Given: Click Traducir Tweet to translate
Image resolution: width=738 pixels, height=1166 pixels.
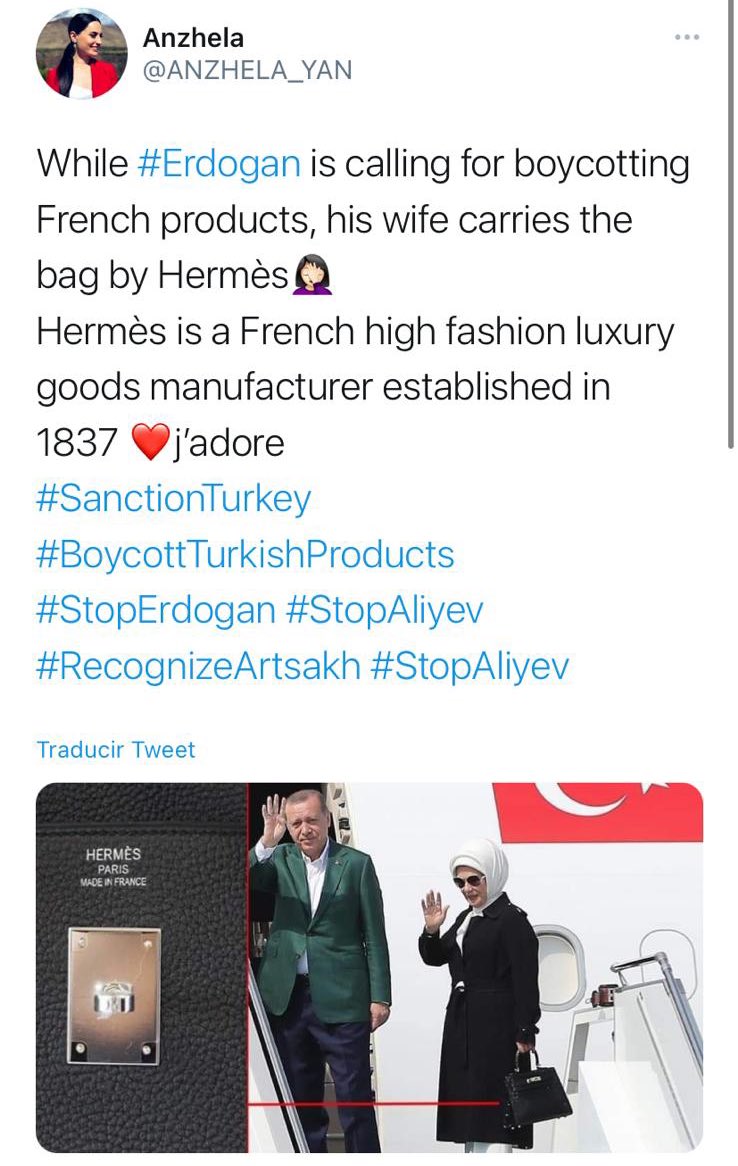Looking at the screenshot, I should coord(116,750).
